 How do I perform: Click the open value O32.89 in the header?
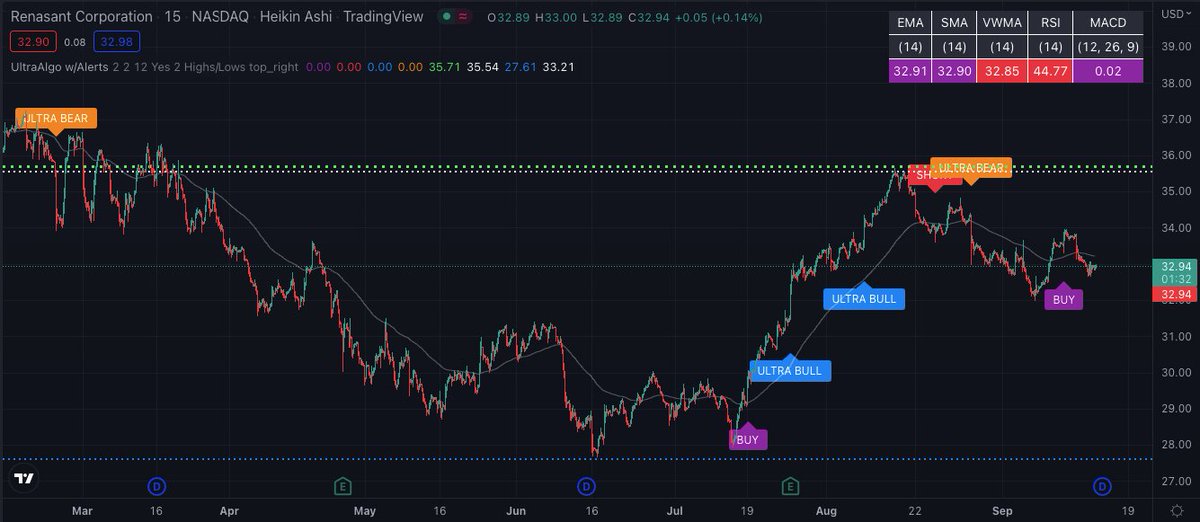pos(508,18)
